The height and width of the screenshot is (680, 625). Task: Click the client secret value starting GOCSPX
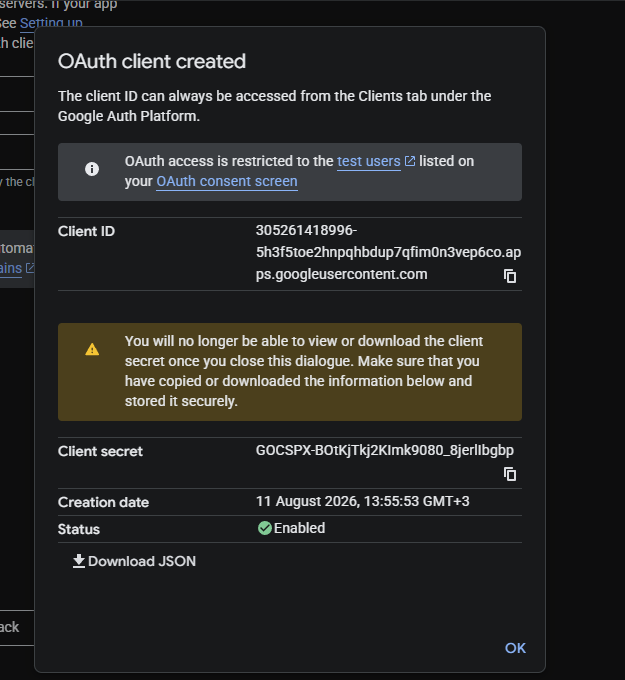click(x=385, y=450)
